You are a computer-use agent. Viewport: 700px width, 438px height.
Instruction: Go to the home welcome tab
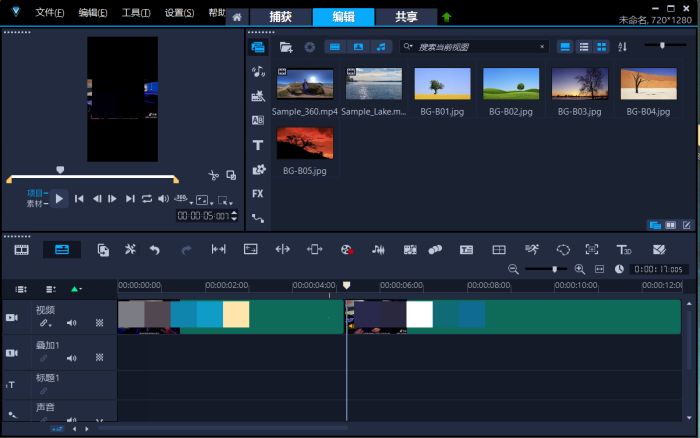point(237,17)
